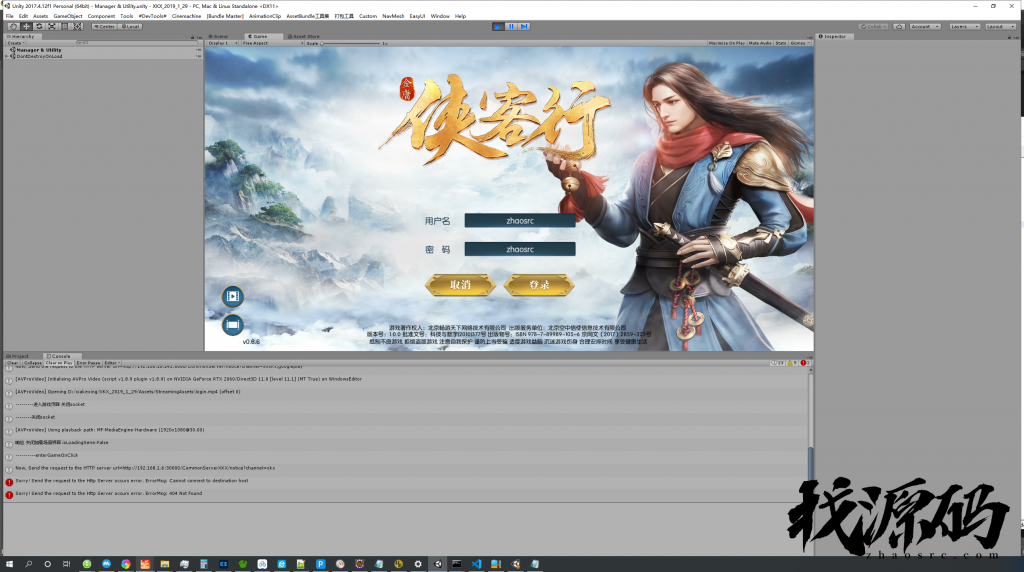Toggle Maximize On Play
This screenshot has height=572, width=1024.
[x=727, y=43]
